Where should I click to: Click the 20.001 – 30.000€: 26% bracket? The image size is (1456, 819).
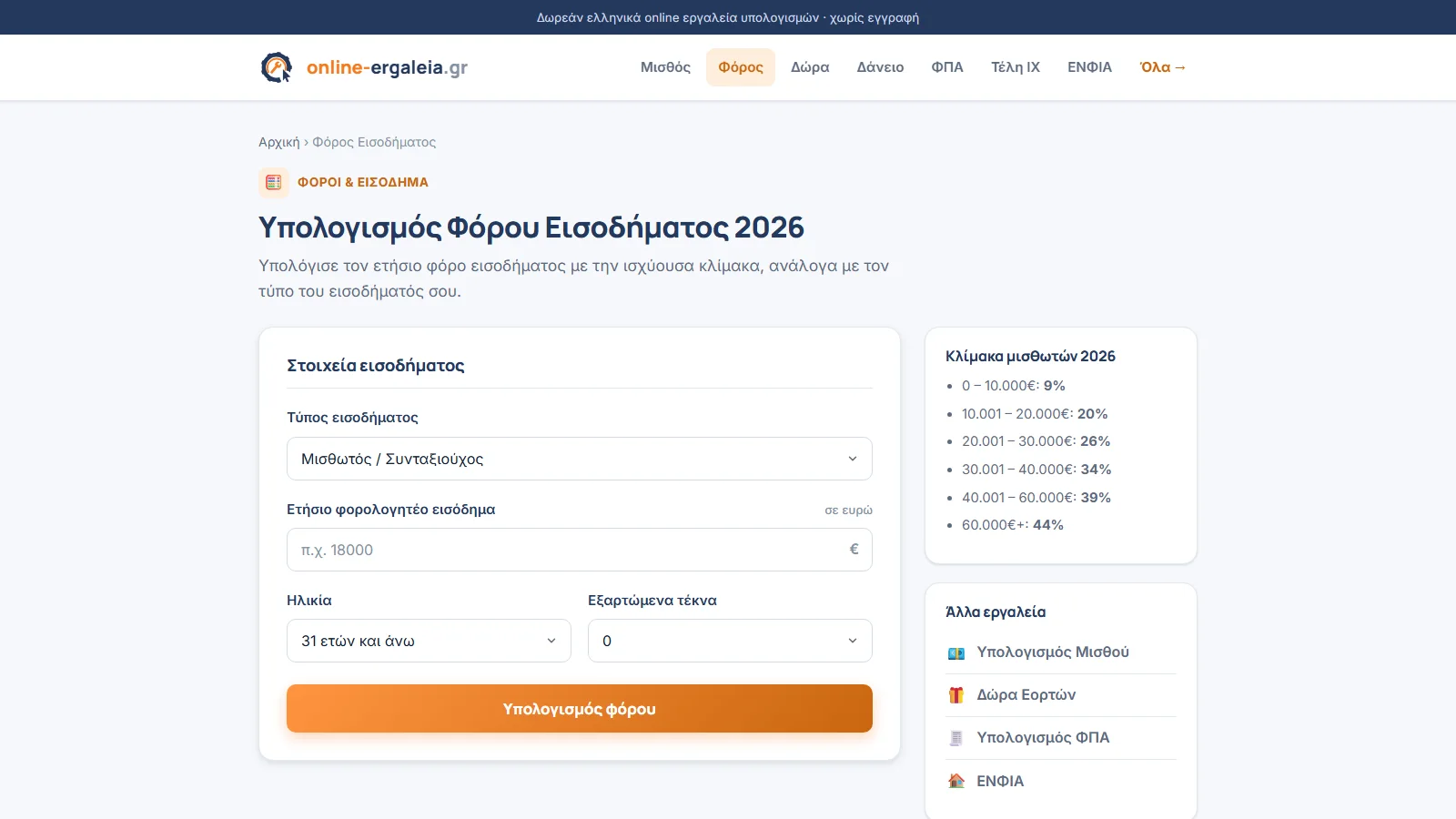pyautogui.click(x=1036, y=441)
